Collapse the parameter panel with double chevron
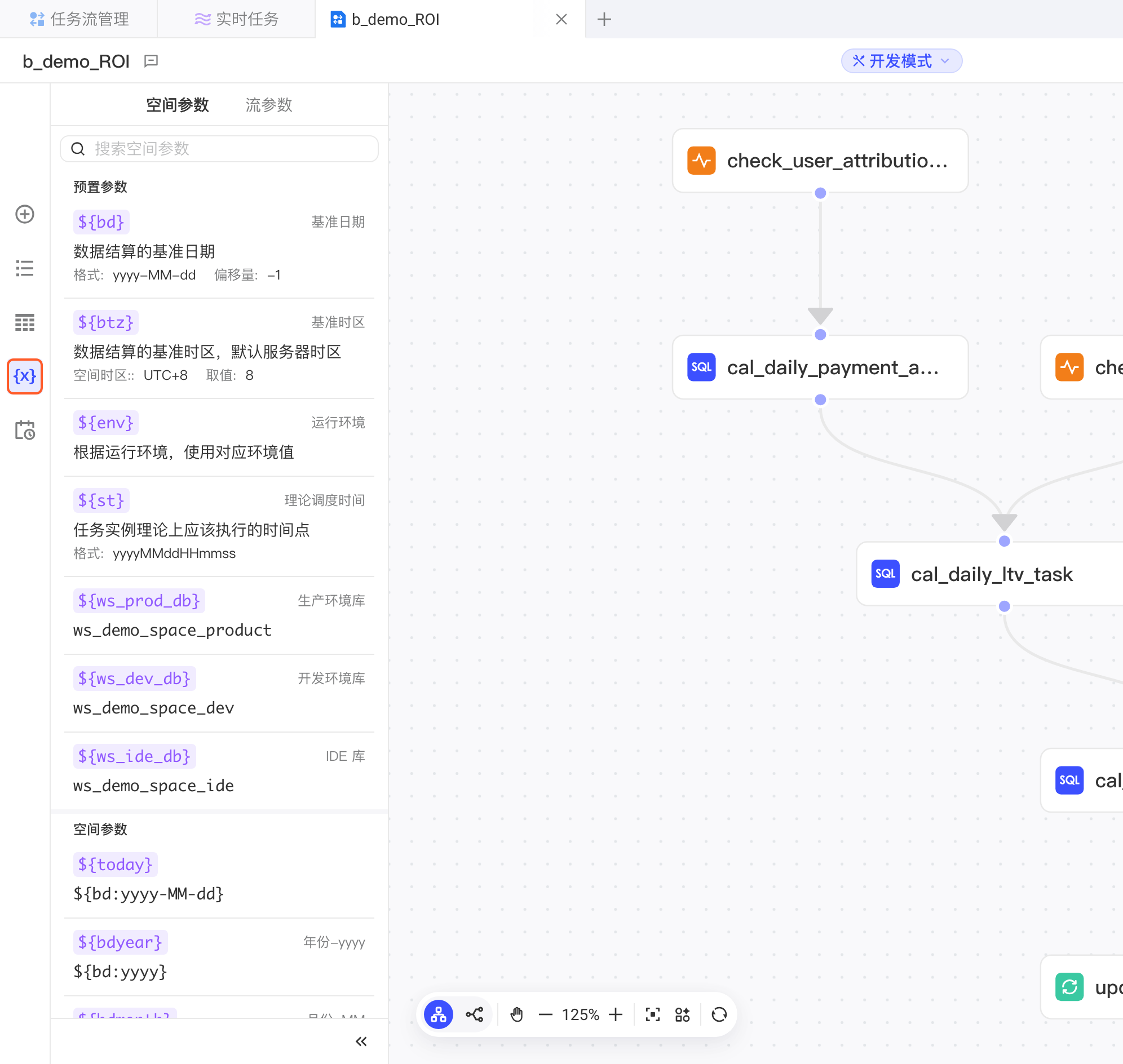 click(x=361, y=1041)
